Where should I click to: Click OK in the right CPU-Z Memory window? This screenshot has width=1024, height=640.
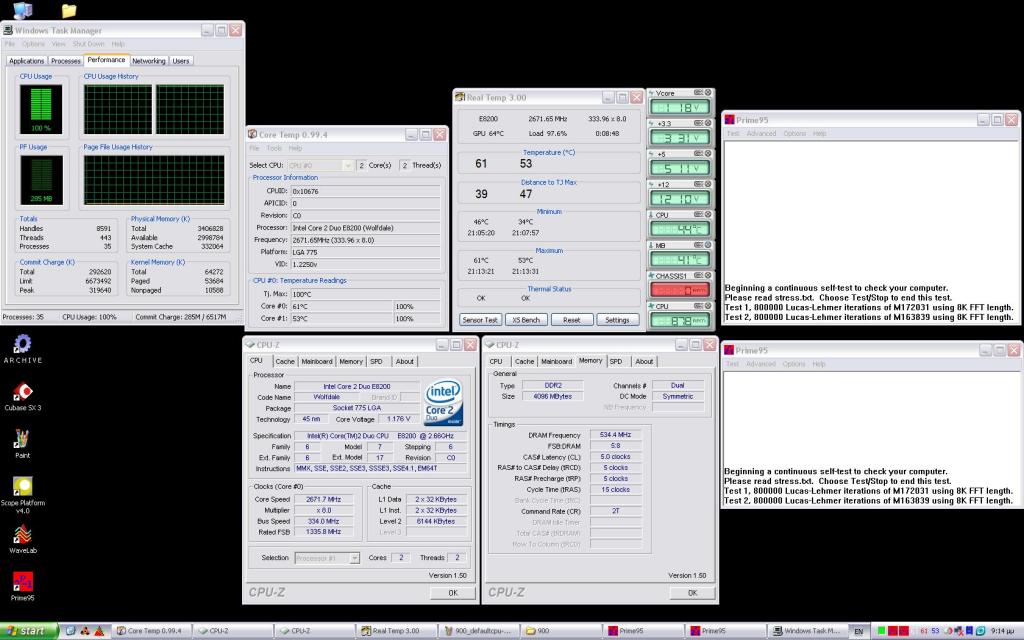(x=693, y=593)
